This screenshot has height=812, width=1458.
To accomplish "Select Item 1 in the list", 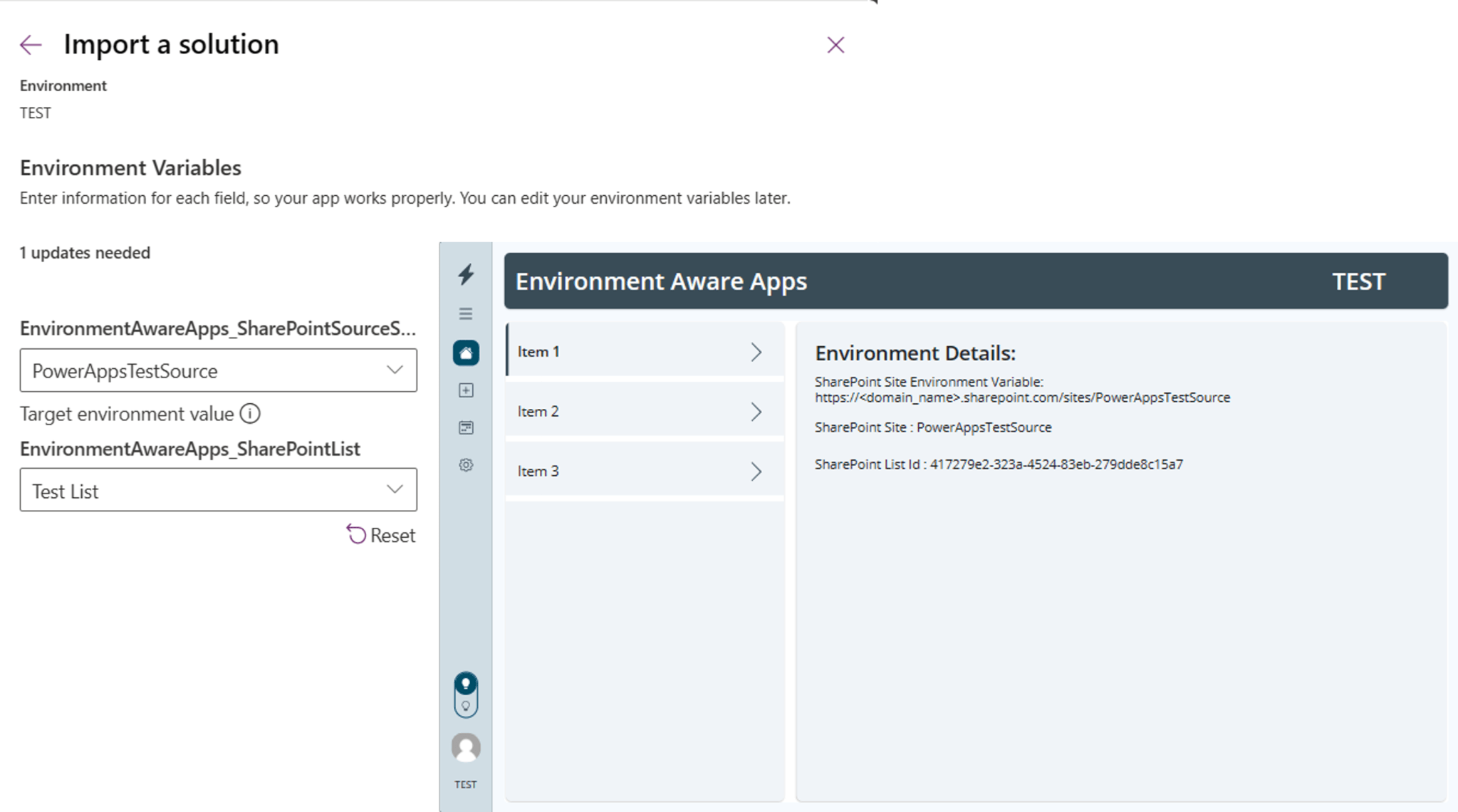I will coord(627,351).
